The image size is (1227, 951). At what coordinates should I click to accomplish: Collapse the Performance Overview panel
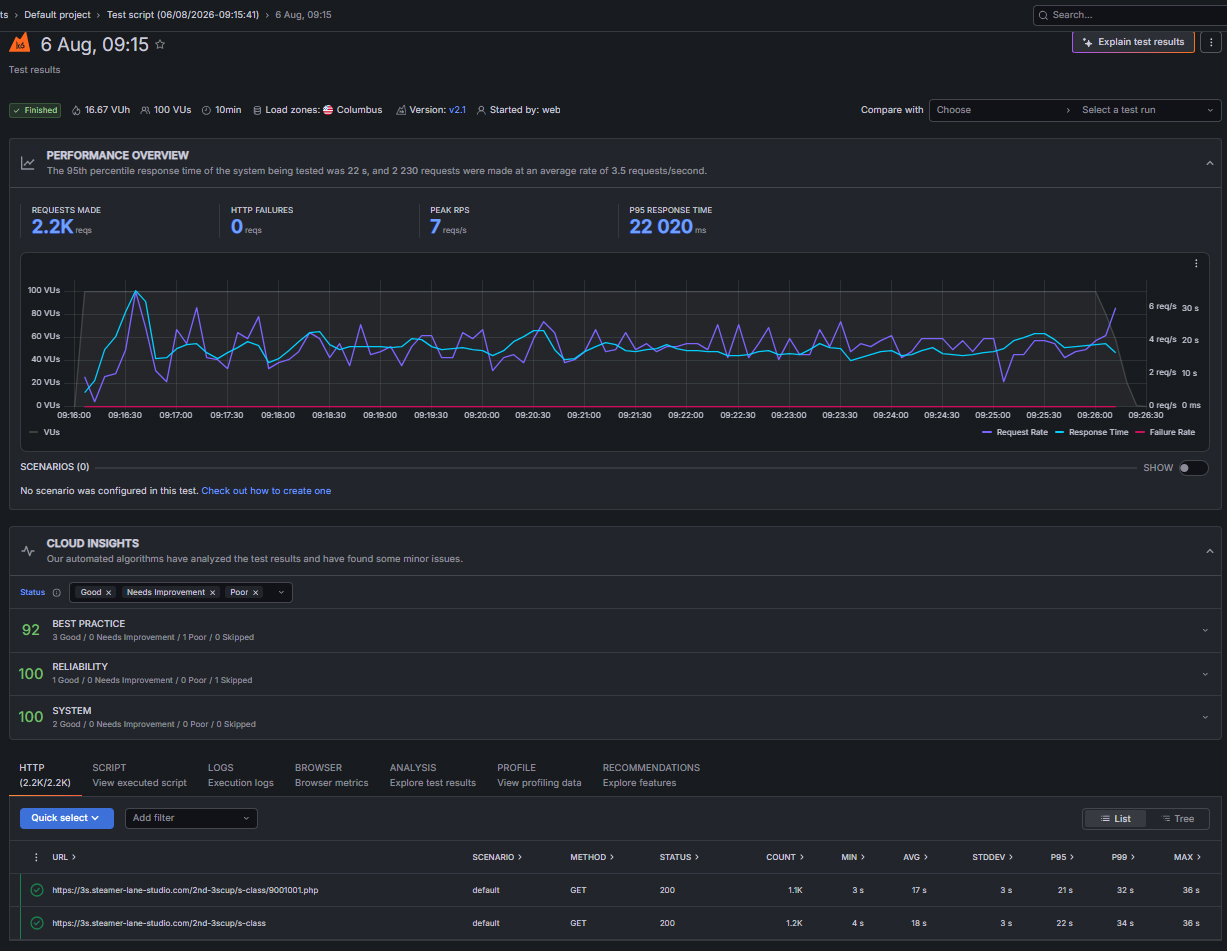coord(1209,163)
